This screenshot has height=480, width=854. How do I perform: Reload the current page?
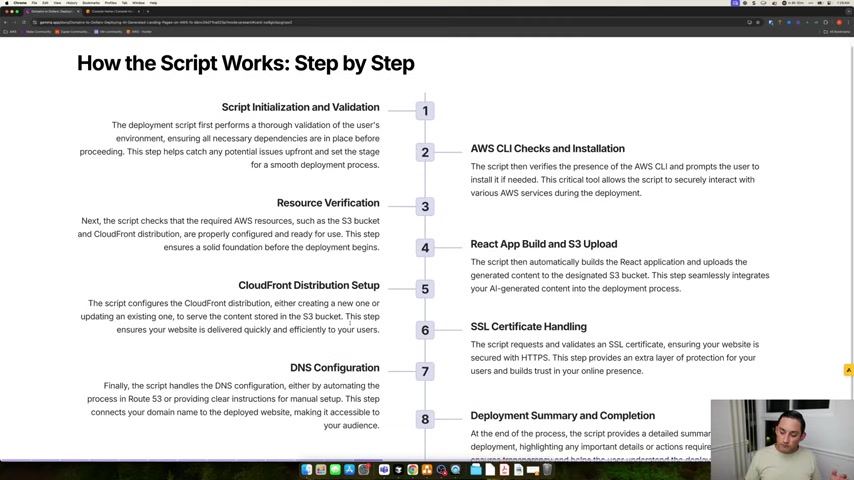[x=24, y=22]
